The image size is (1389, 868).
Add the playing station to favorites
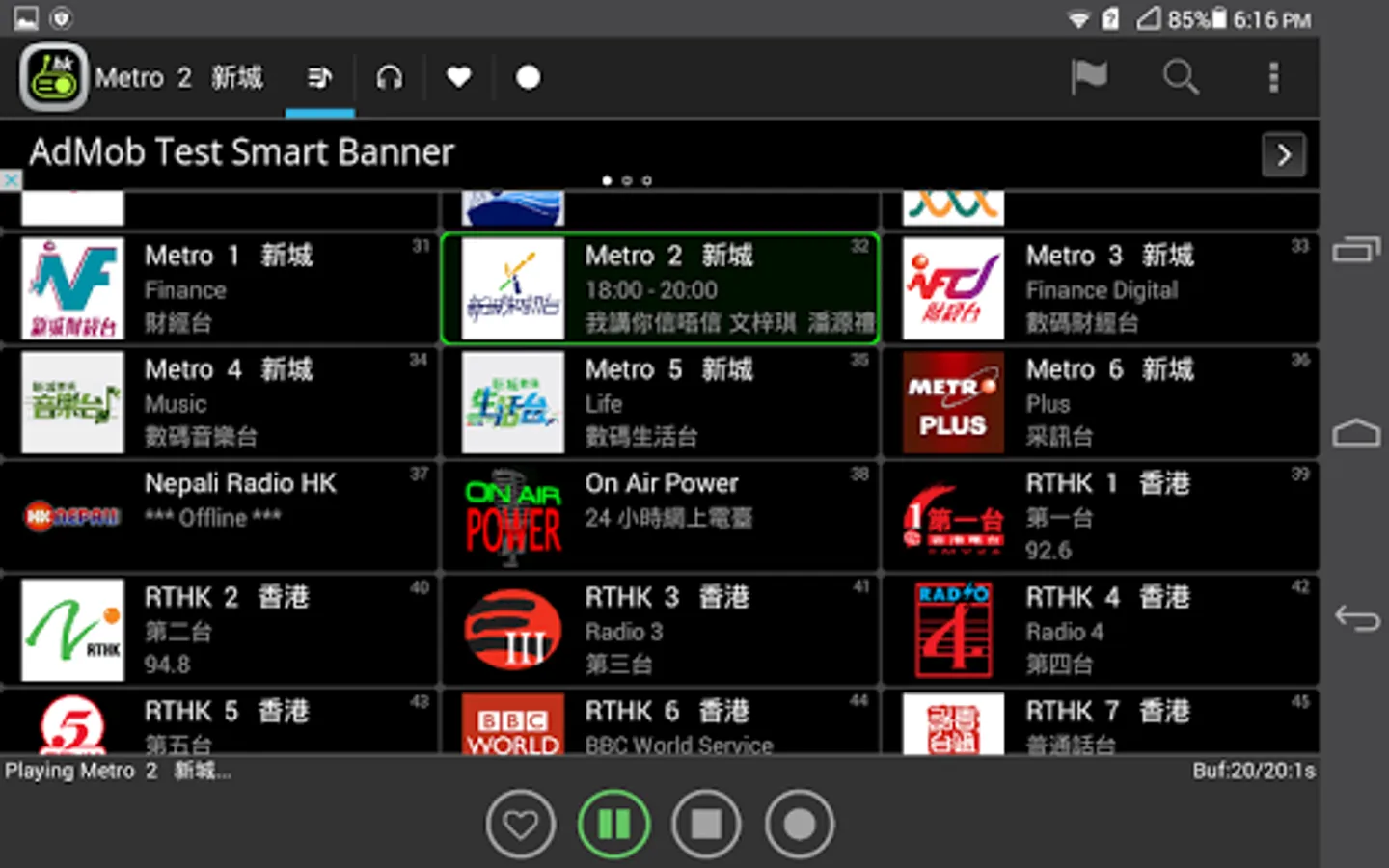tap(521, 825)
